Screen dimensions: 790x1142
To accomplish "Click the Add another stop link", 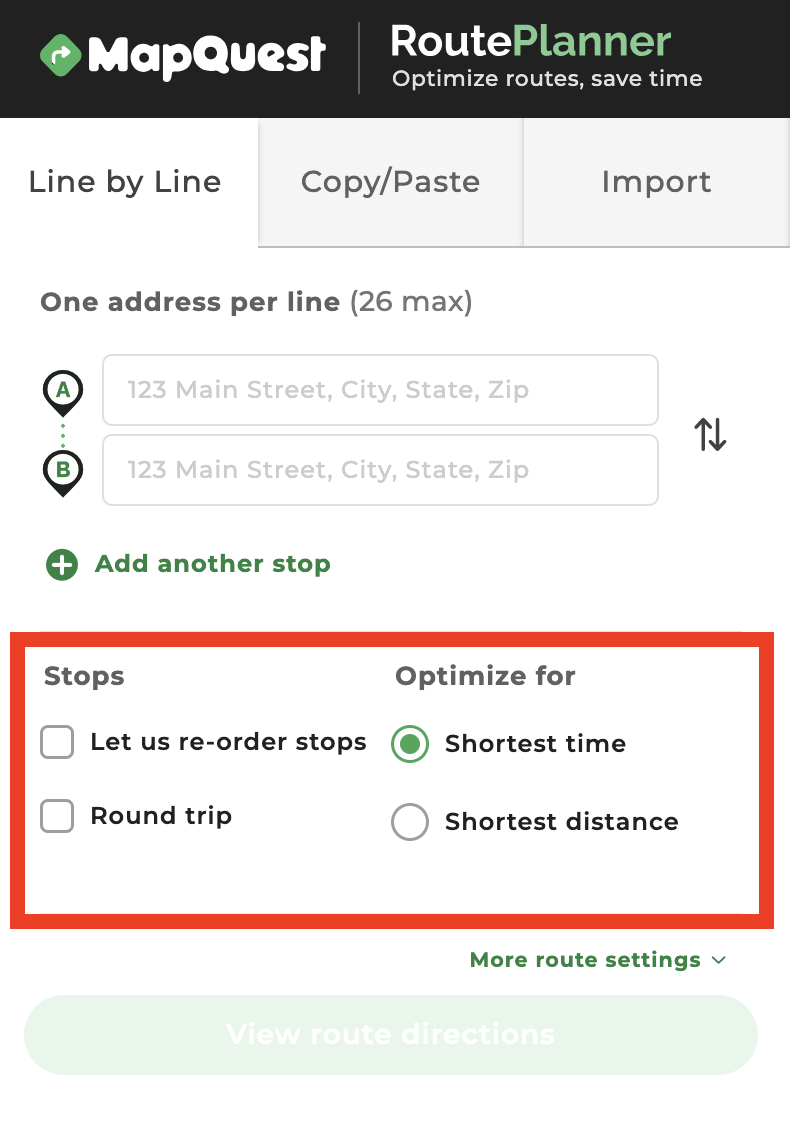I will click(212, 564).
